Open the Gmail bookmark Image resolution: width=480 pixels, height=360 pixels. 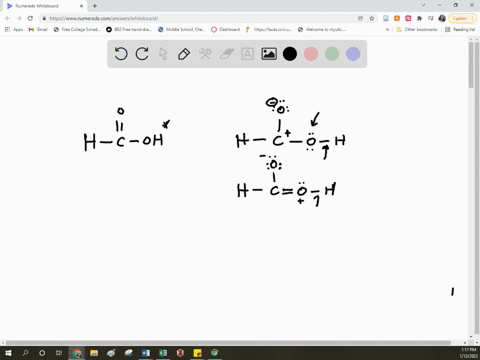click(x=38, y=29)
